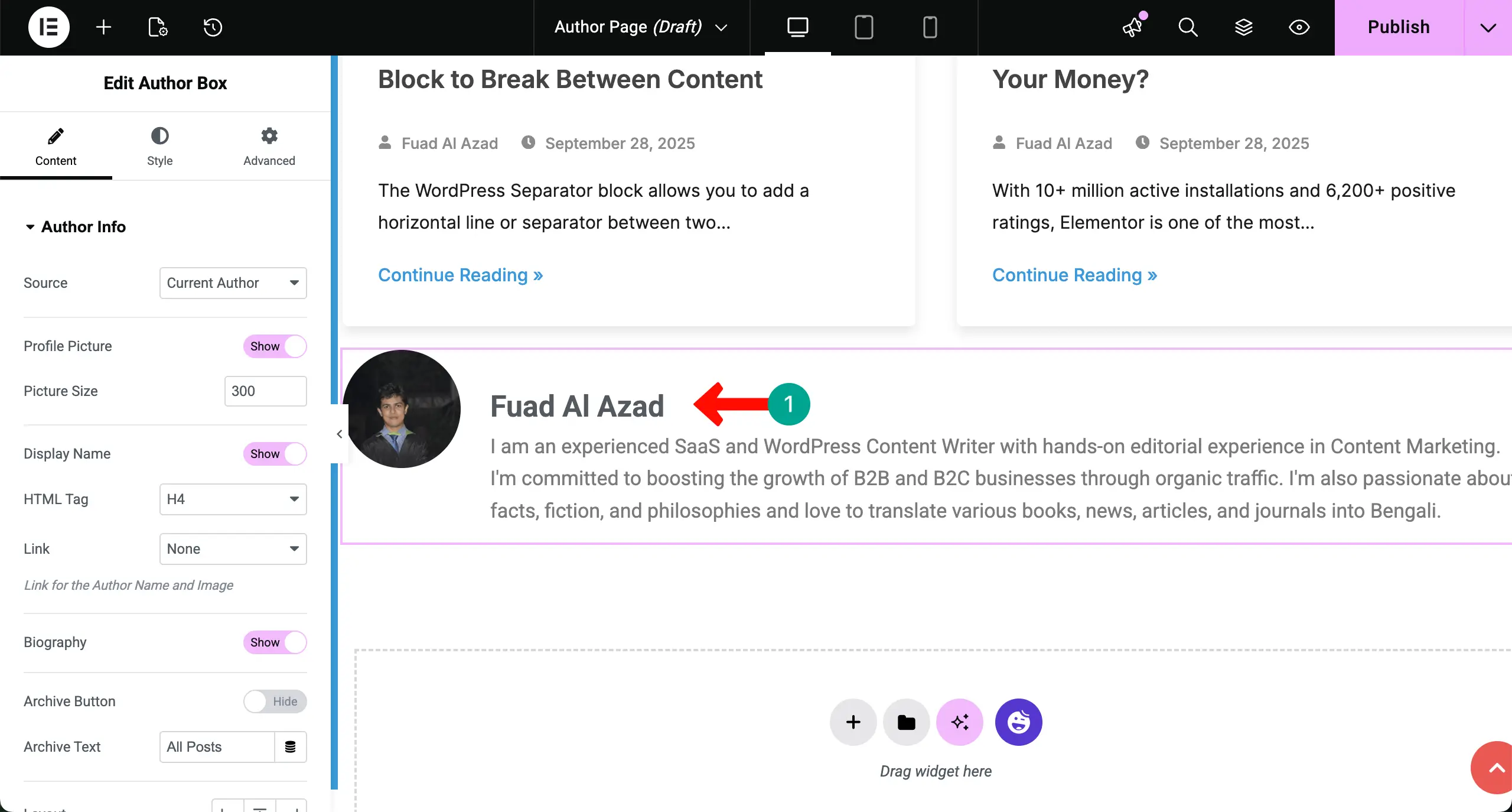Open the Add Element plus icon
The image size is (1512, 812).
103,27
